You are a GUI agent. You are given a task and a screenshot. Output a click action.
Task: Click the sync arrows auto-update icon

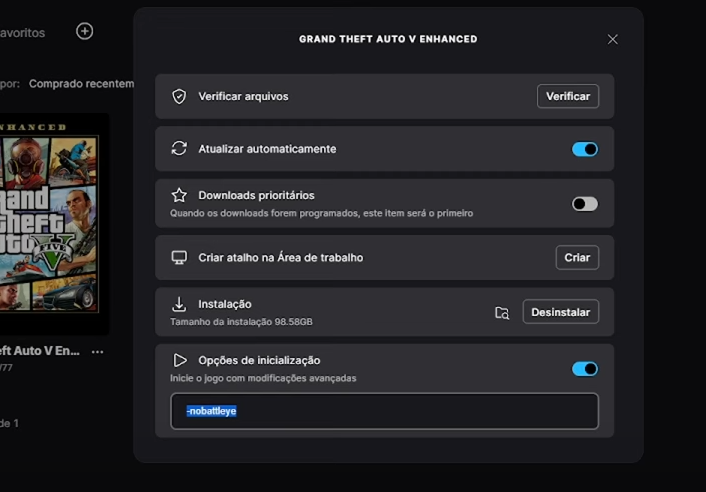[x=179, y=149]
